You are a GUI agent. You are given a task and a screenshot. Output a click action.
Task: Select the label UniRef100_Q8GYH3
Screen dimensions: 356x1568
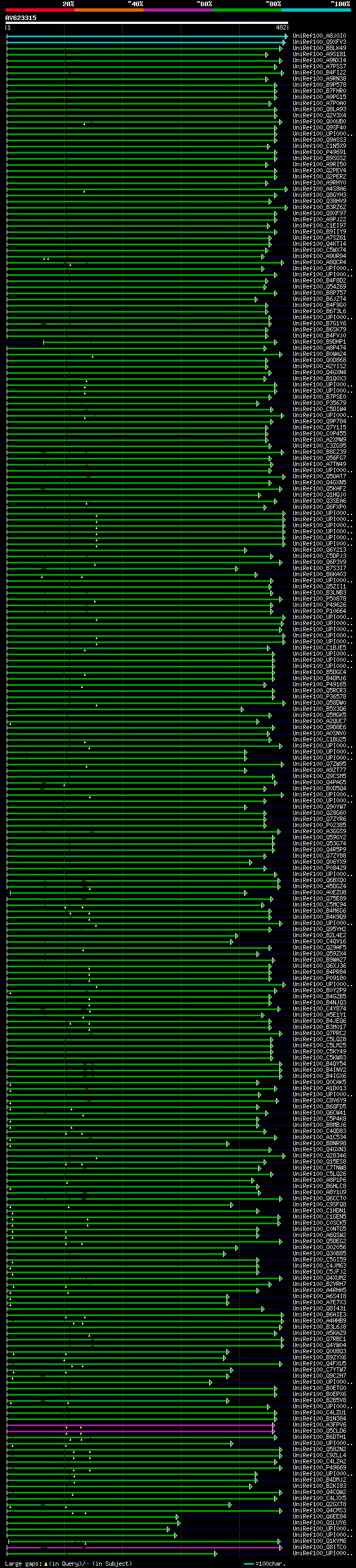point(319,195)
